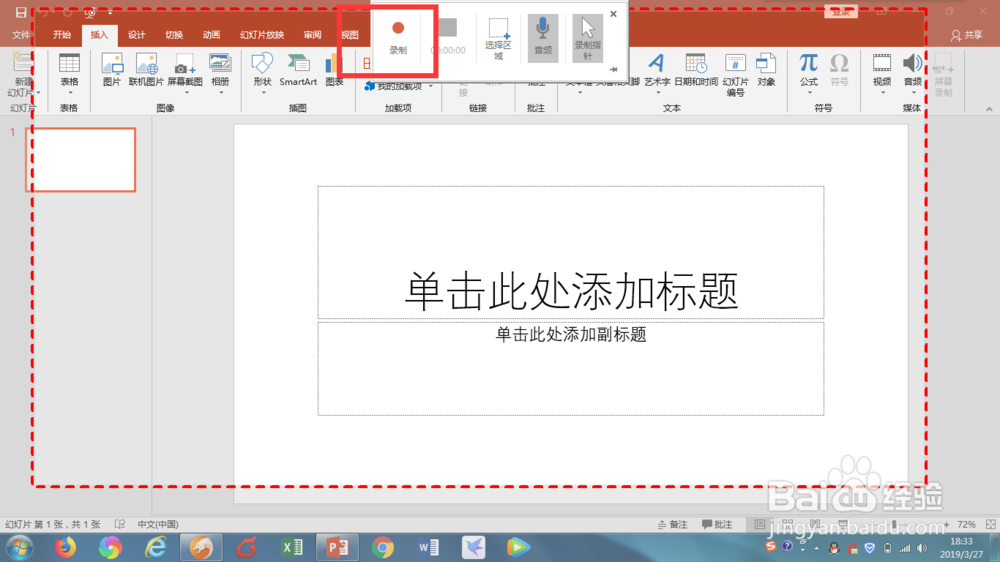Open the 艺术字 WordArt dropdown
Image resolution: width=1000 pixels, height=562 pixels.
pyautogui.click(x=656, y=74)
